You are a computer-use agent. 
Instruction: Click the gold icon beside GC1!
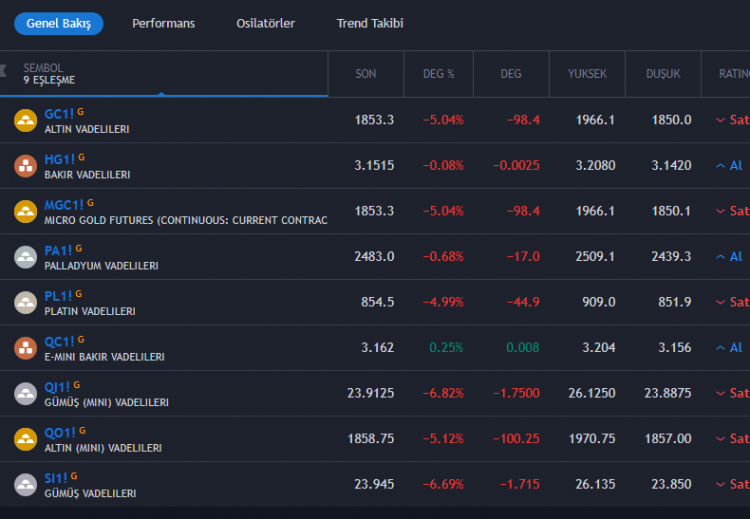point(25,121)
